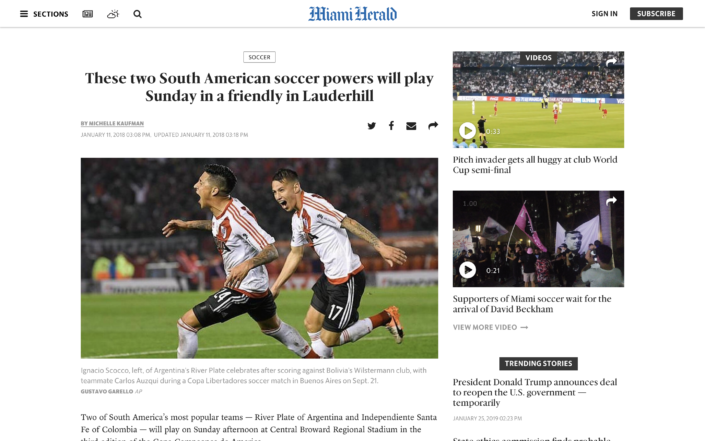Open the Sections hamburger menu
Image resolution: width=705 pixels, height=441 pixels.
(x=44, y=14)
